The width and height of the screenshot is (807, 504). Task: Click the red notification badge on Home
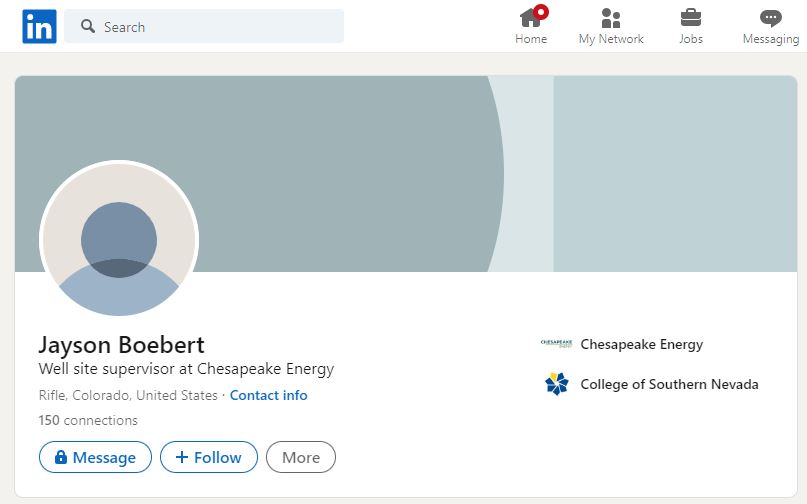[540, 12]
